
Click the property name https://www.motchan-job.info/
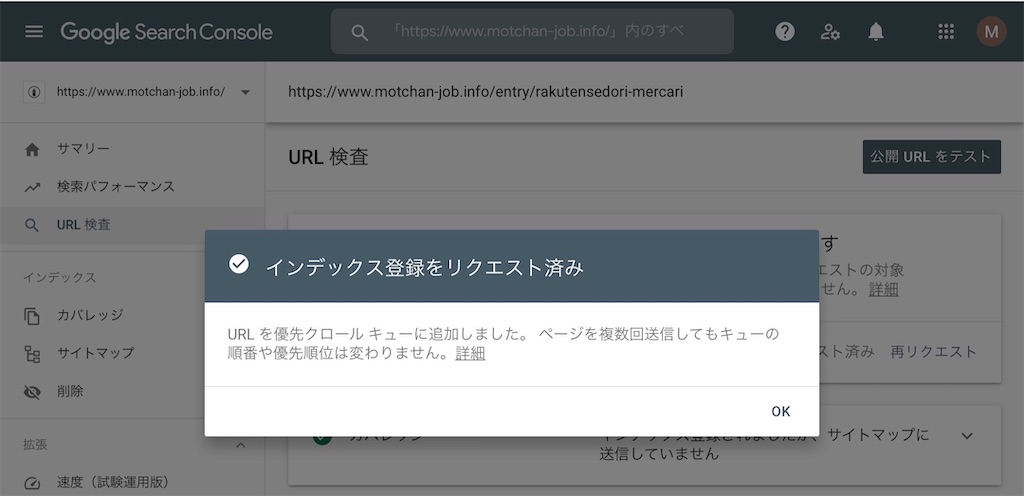click(x=141, y=92)
